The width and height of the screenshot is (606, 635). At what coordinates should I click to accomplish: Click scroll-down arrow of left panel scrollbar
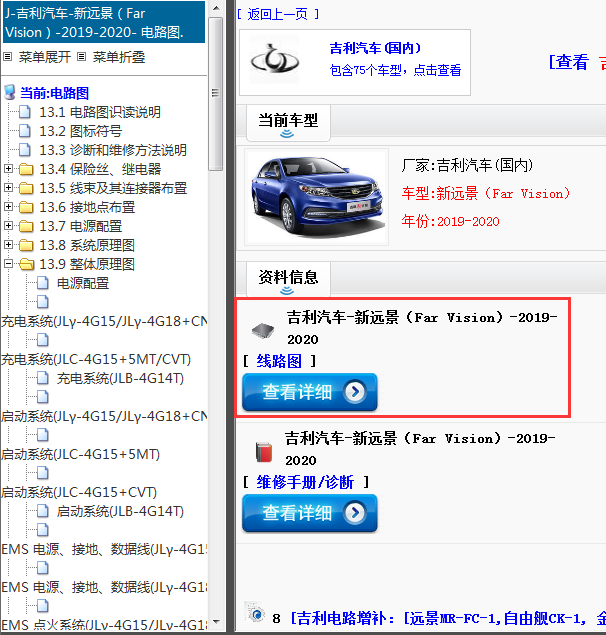[x=216, y=622]
